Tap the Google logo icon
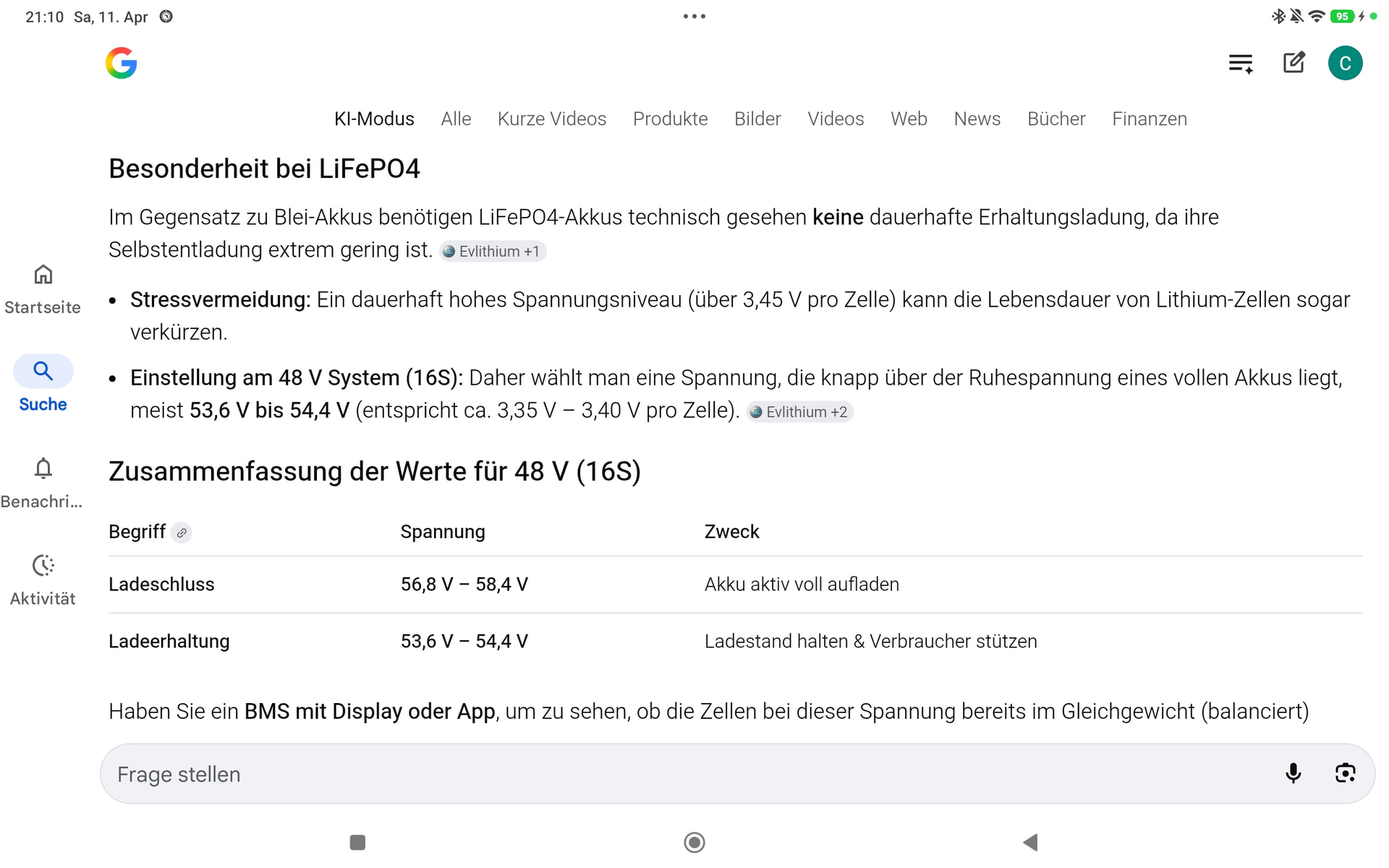1389x868 pixels. (121, 63)
